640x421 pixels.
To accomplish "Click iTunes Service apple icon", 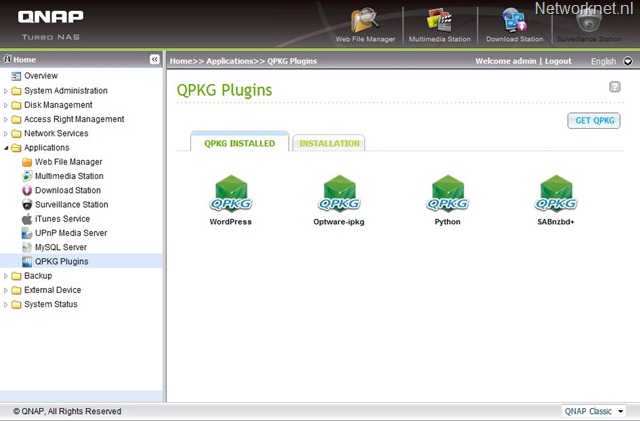I will 27,219.
